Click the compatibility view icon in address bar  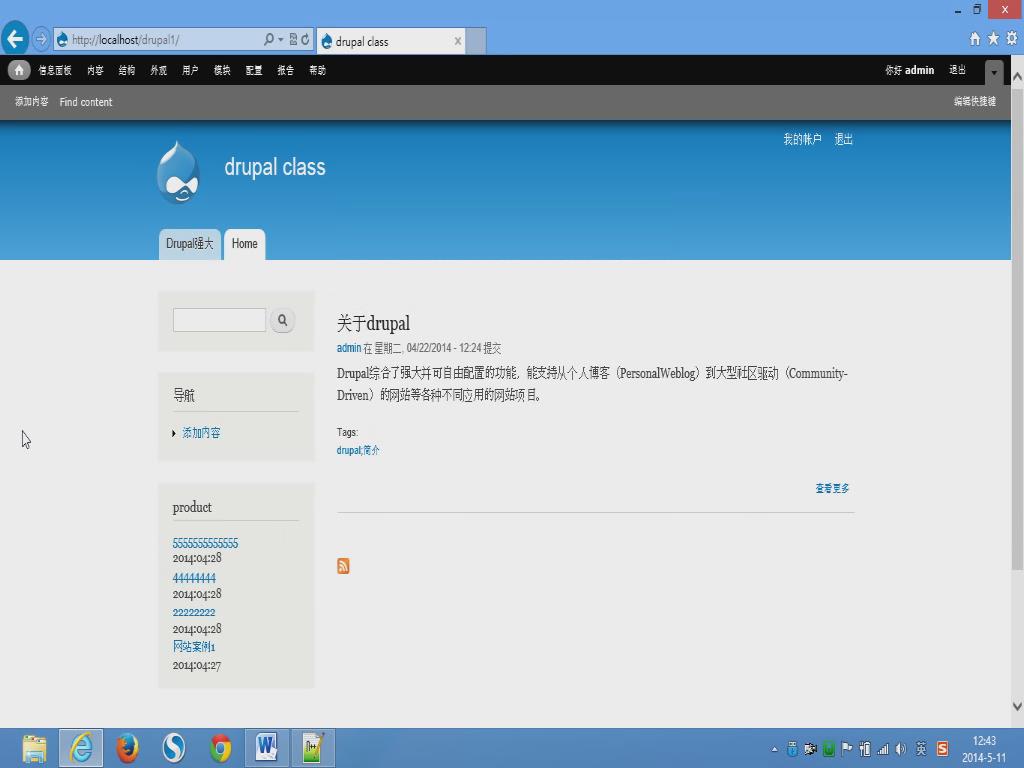tap(293, 39)
